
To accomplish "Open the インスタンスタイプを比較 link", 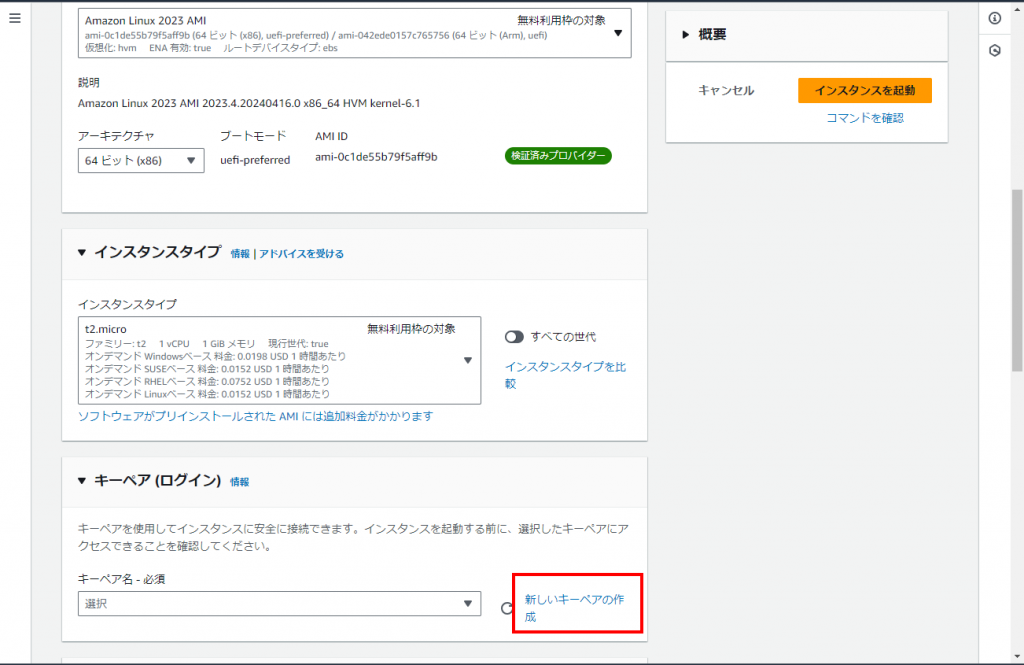I will 565,375.
